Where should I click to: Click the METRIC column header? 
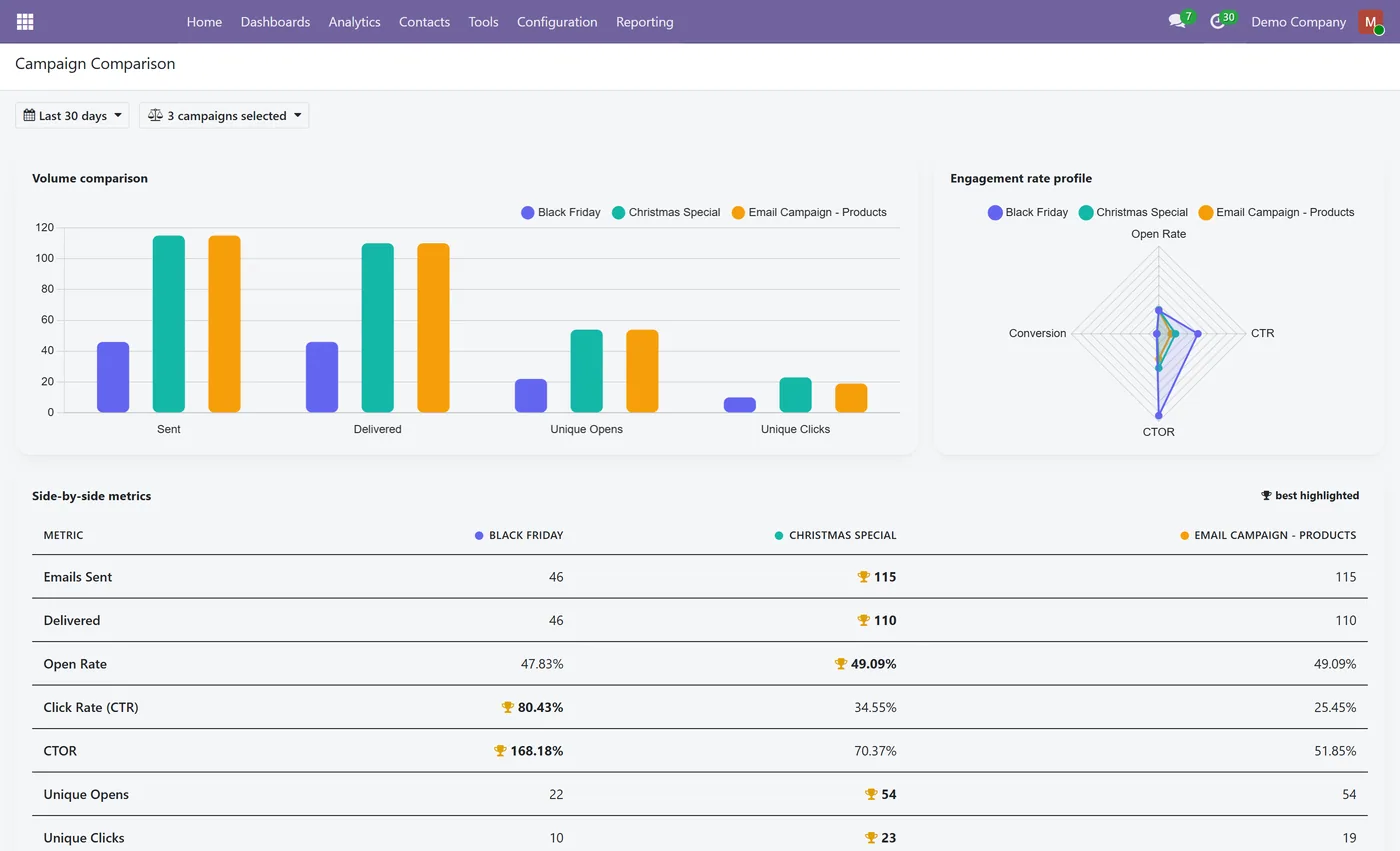click(x=63, y=535)
